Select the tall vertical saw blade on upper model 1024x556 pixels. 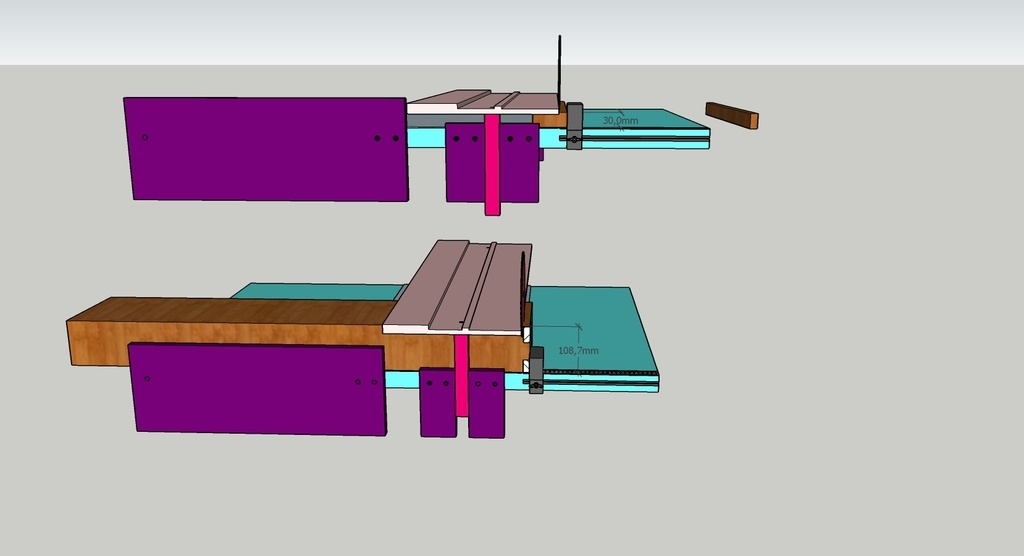(x=560, y=69)
